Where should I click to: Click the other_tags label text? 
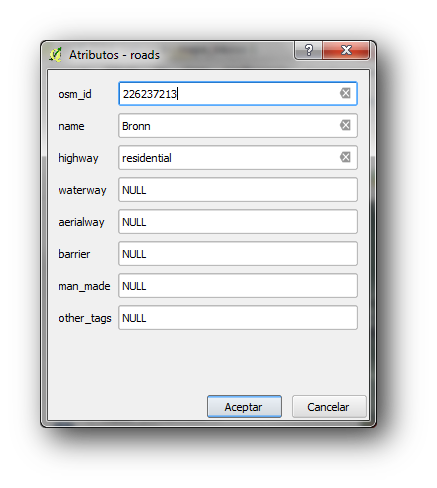coord(85,318)
